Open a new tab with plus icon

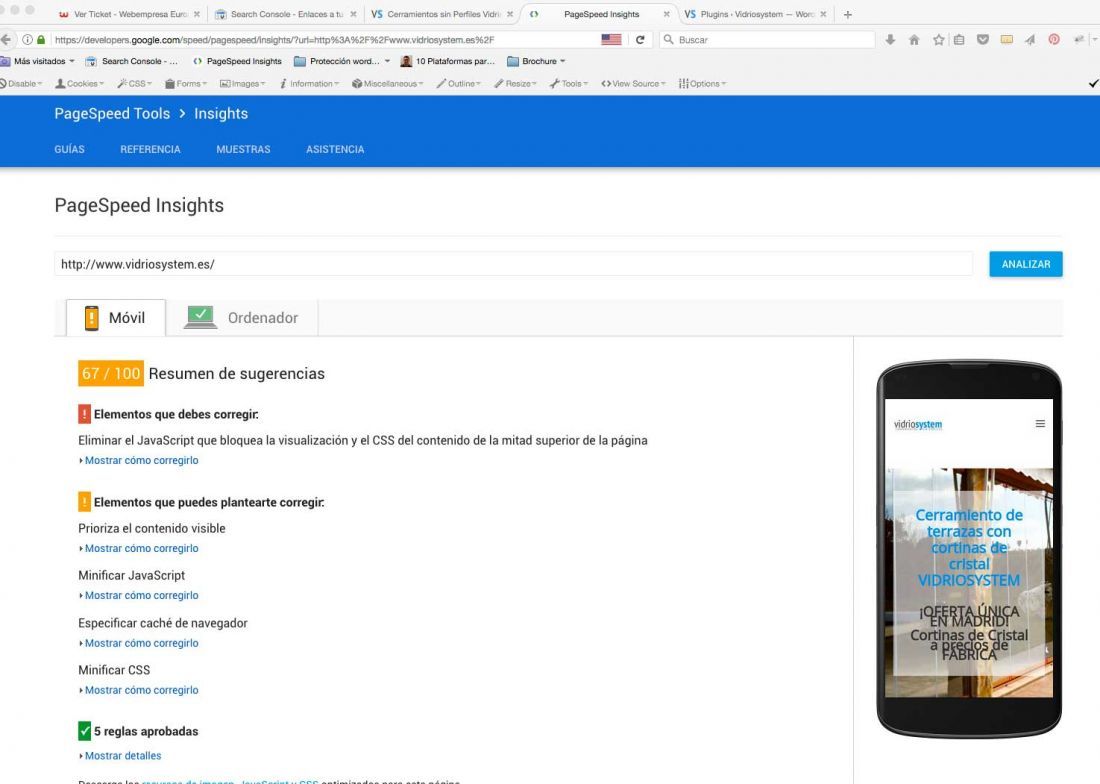(847, 14)
